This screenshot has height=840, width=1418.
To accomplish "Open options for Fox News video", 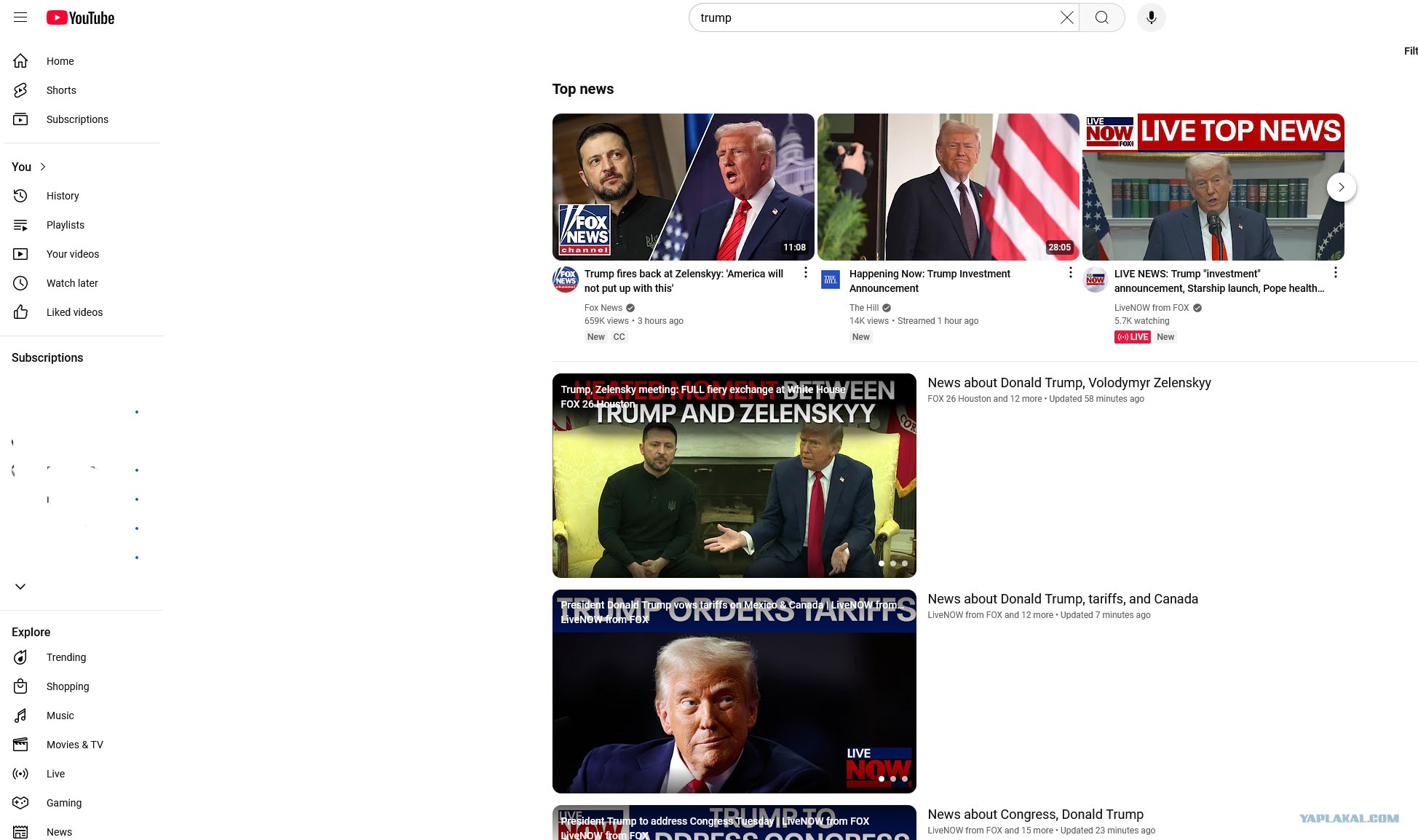I will [x=805, y=272].
